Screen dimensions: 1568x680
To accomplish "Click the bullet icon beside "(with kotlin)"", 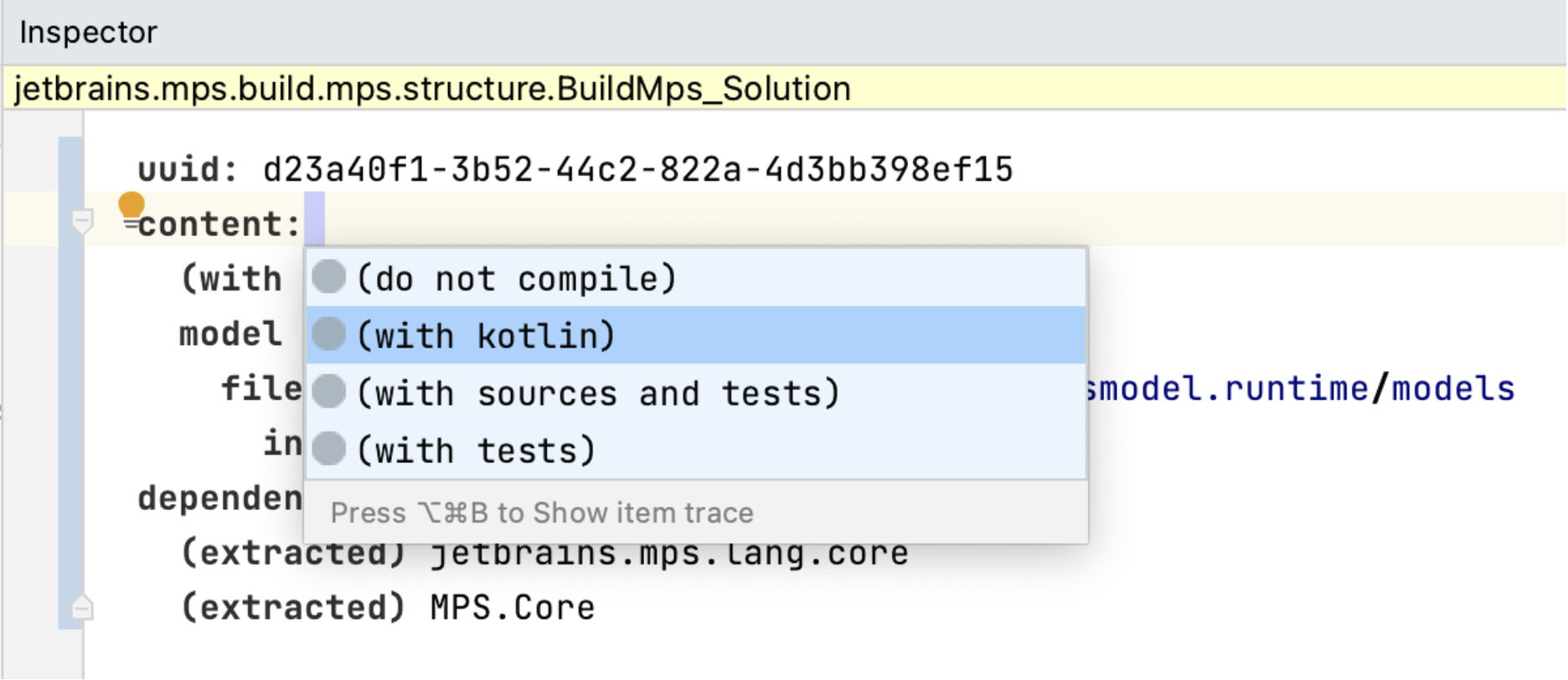I will (328, 334).
